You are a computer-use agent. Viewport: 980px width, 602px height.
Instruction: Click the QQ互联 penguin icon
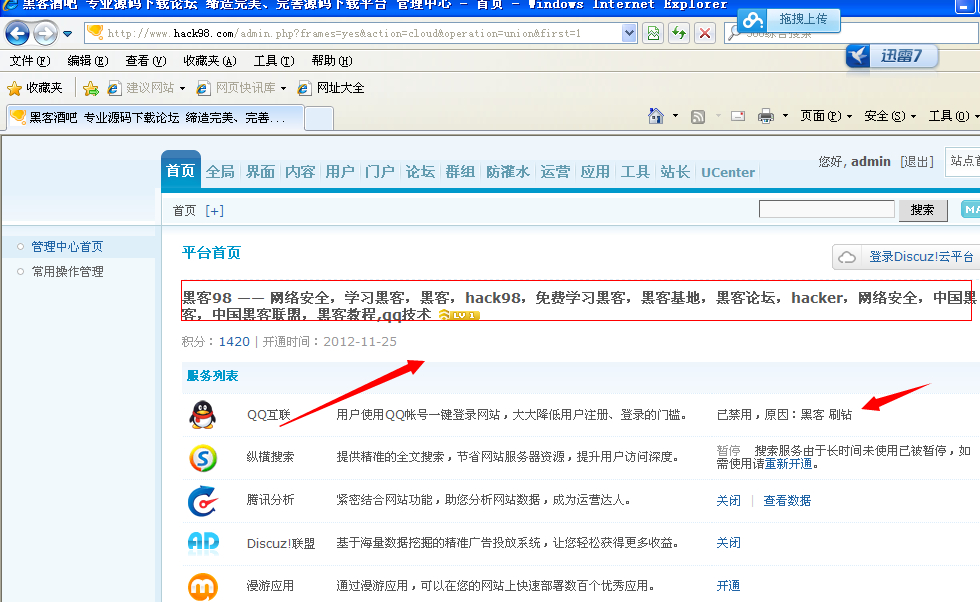point(202,414)
